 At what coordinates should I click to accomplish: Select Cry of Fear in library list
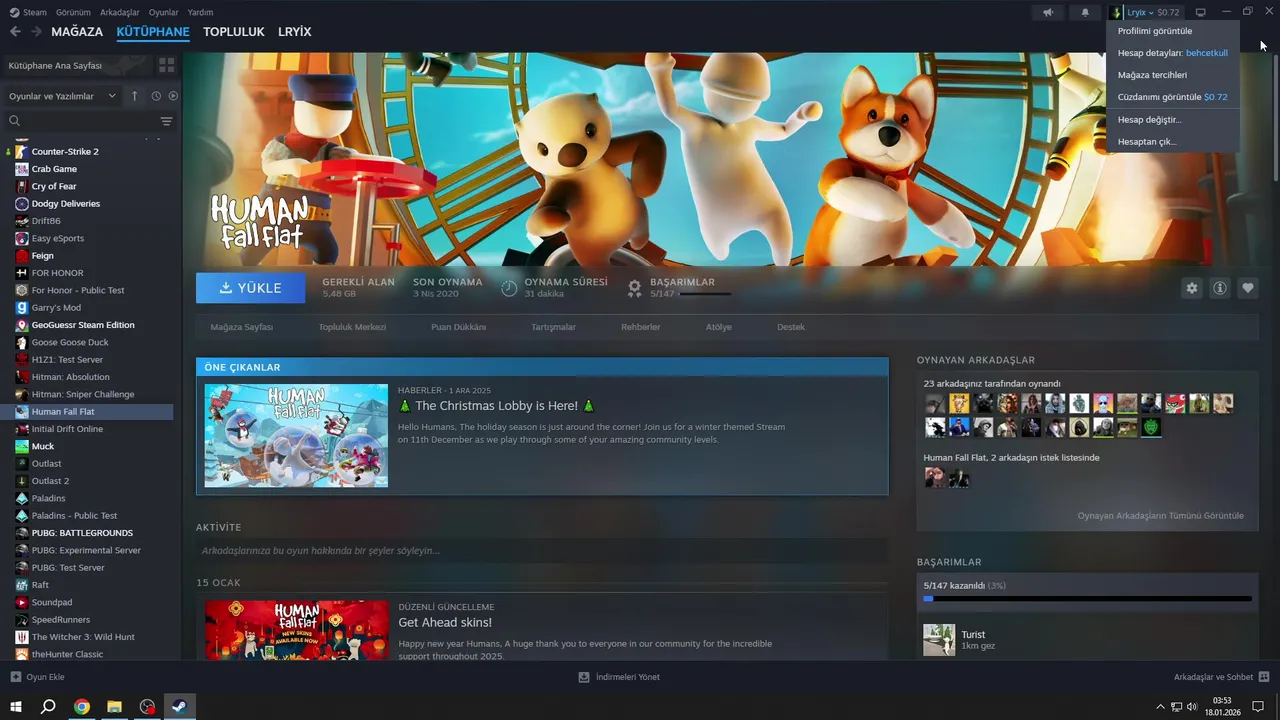click(x=54, y=186)
